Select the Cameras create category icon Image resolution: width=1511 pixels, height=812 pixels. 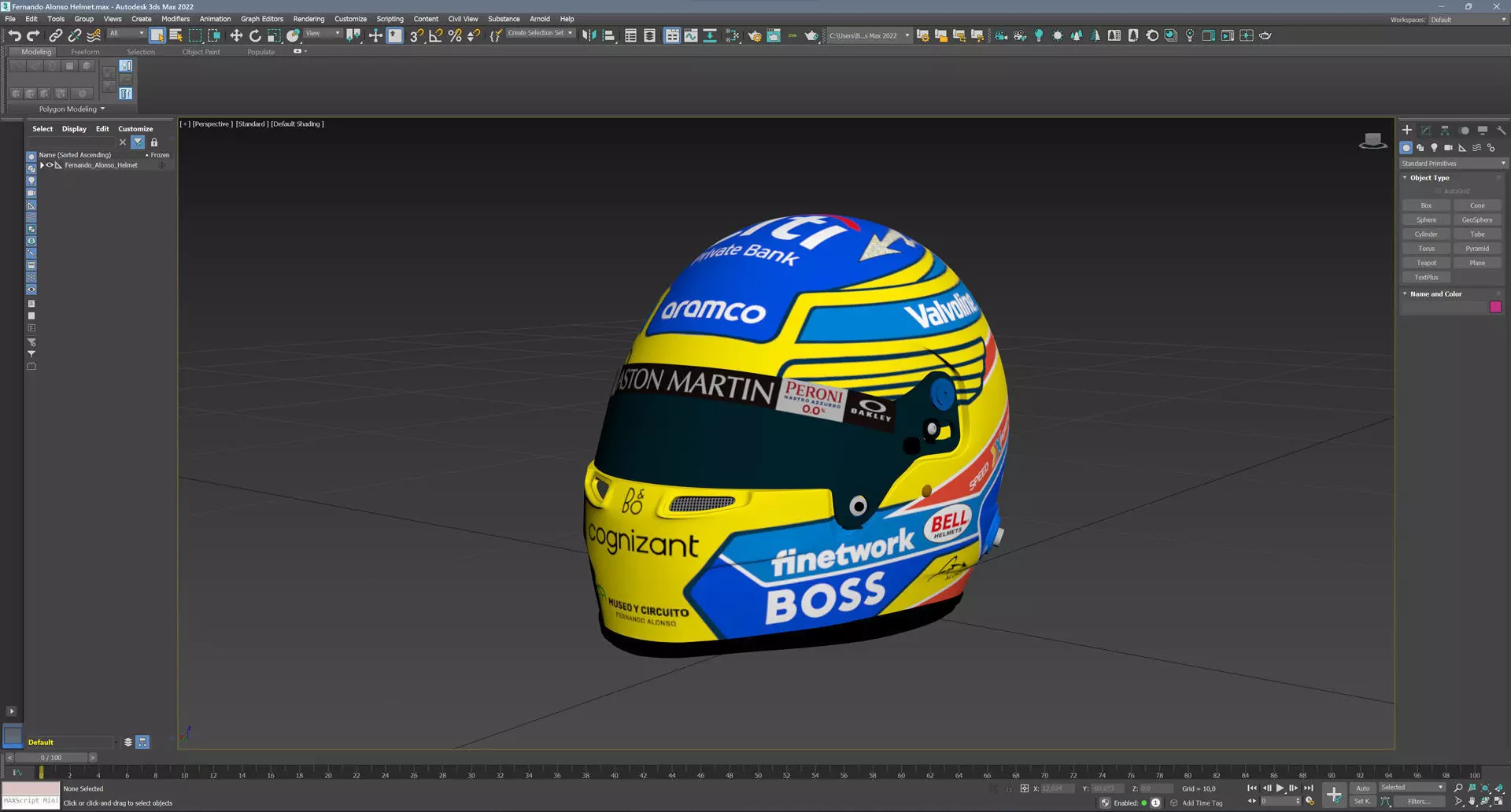click(x=1448, y=148)
